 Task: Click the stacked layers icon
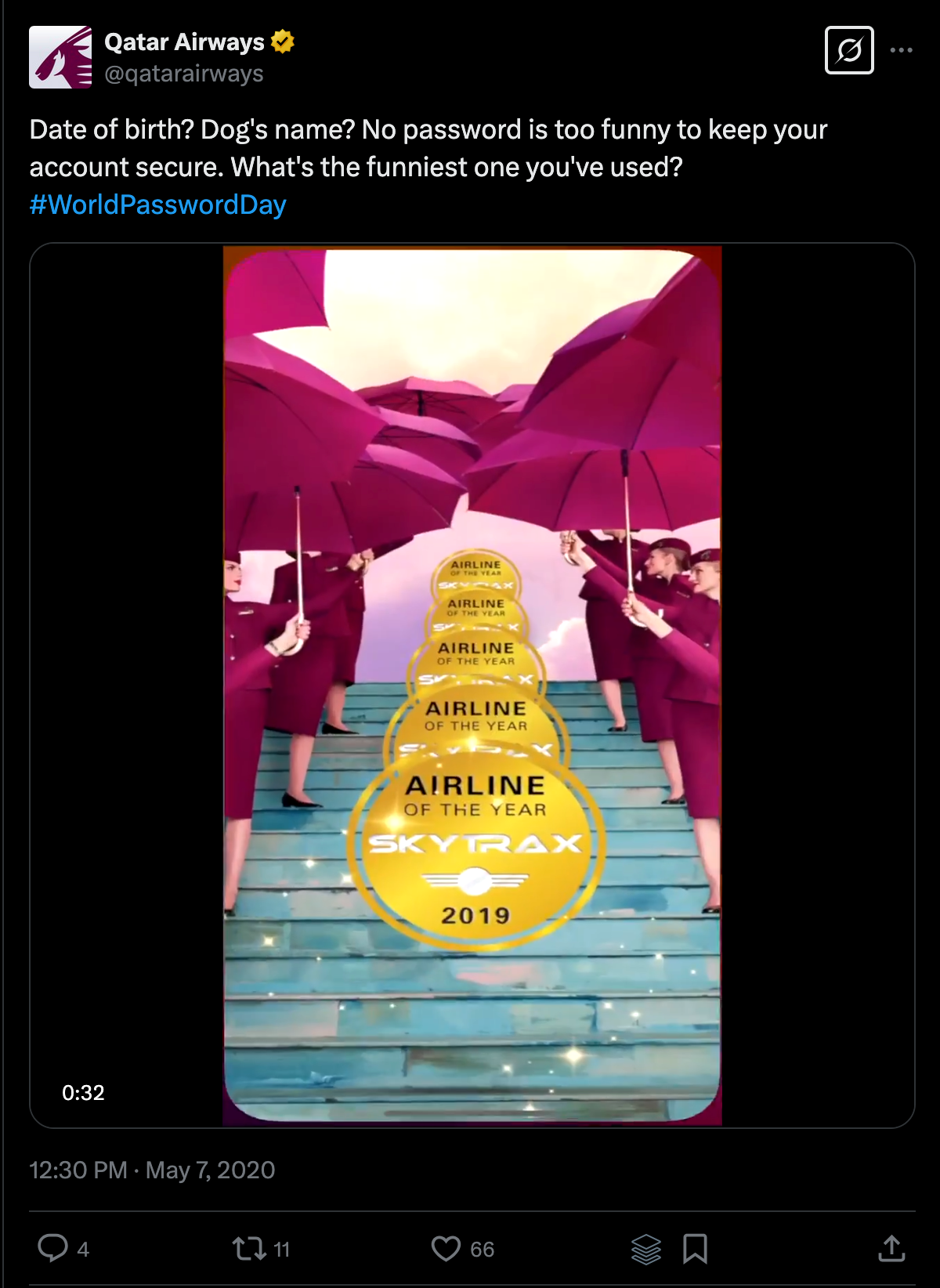(x=646, y=1248)
